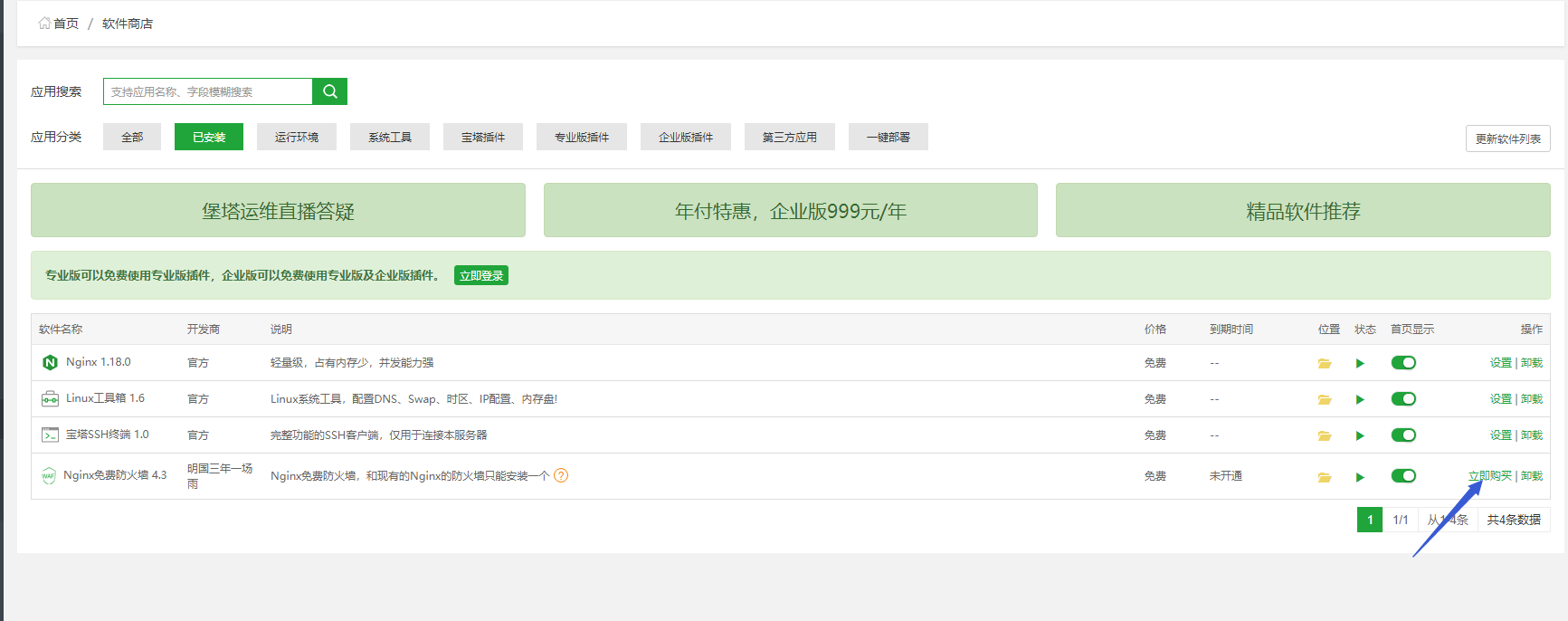
Task: Click the 首页 breadcrumb link
Action: 66,24
